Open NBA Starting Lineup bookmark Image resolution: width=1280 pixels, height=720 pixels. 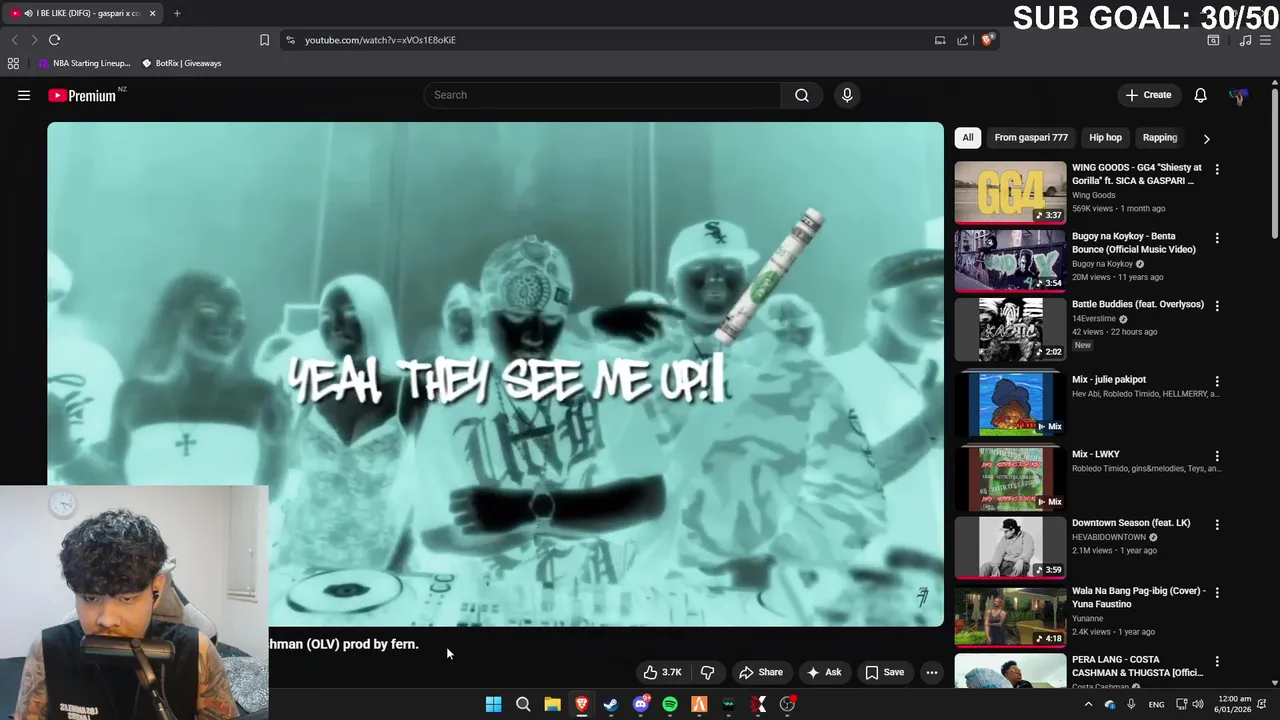[84, 63]
